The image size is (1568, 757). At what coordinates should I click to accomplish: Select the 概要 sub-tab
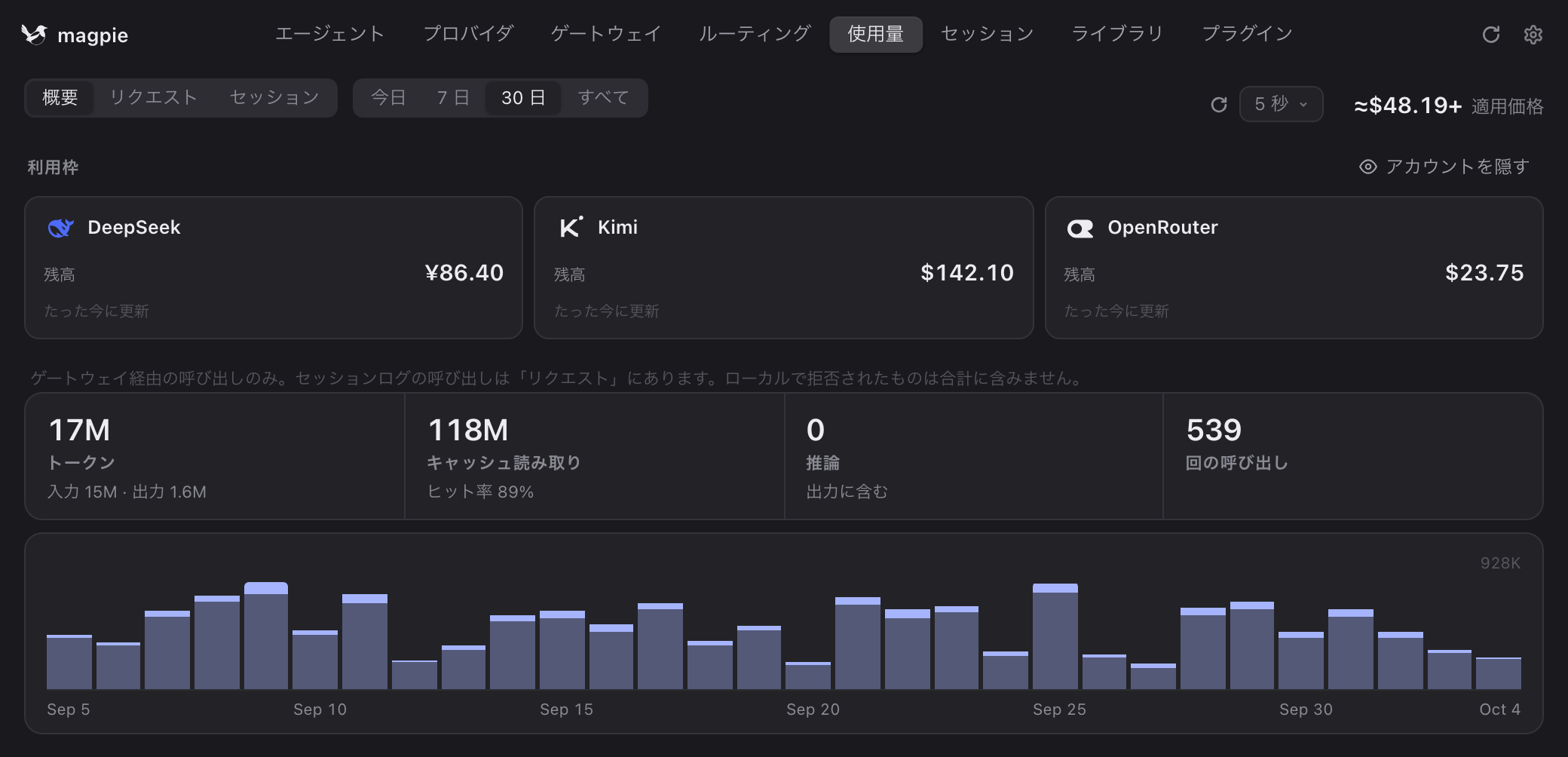point(60,97)
